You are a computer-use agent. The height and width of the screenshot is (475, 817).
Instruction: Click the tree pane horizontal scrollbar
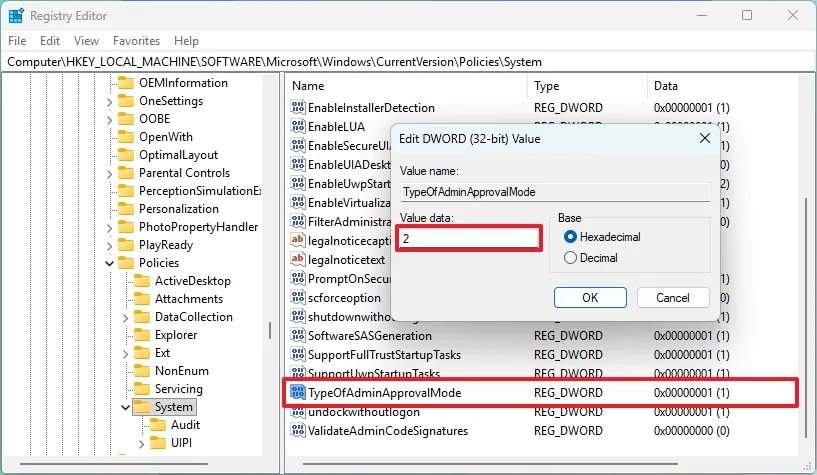114,463
